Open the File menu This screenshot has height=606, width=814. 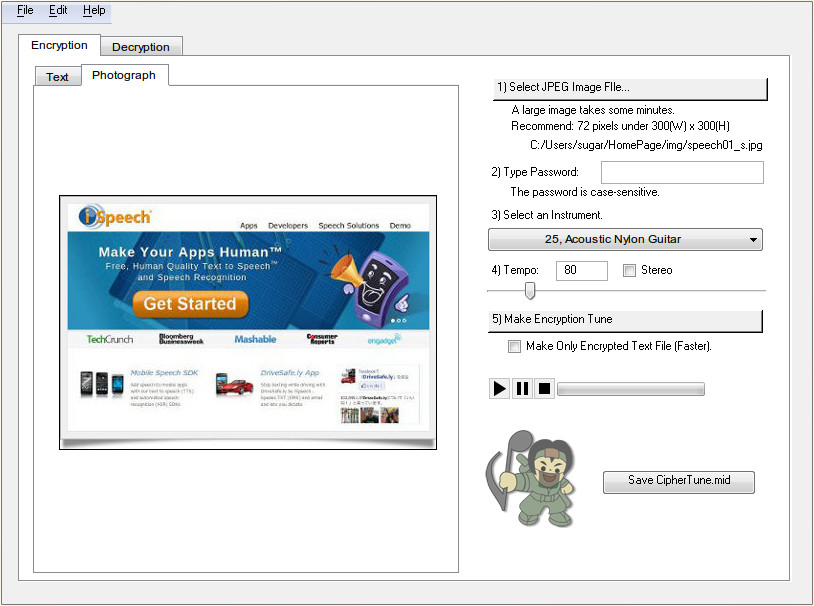pyautogui.click(x=25, y=10)
